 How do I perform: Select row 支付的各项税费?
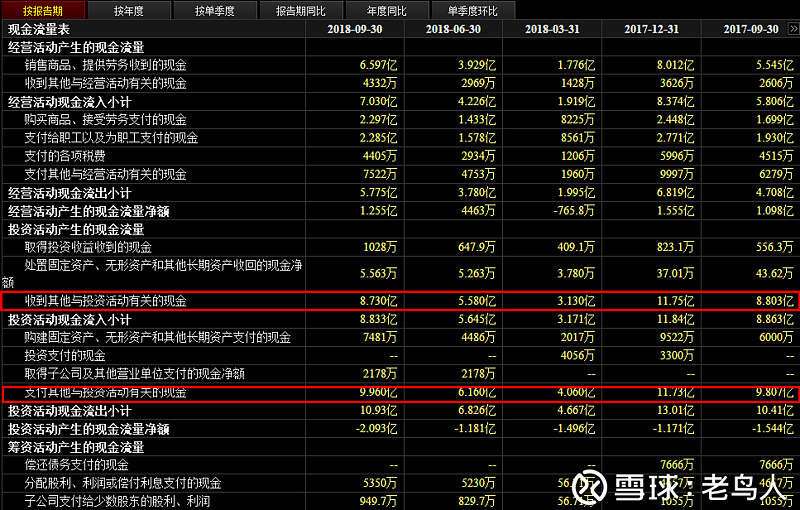(400, 156)
